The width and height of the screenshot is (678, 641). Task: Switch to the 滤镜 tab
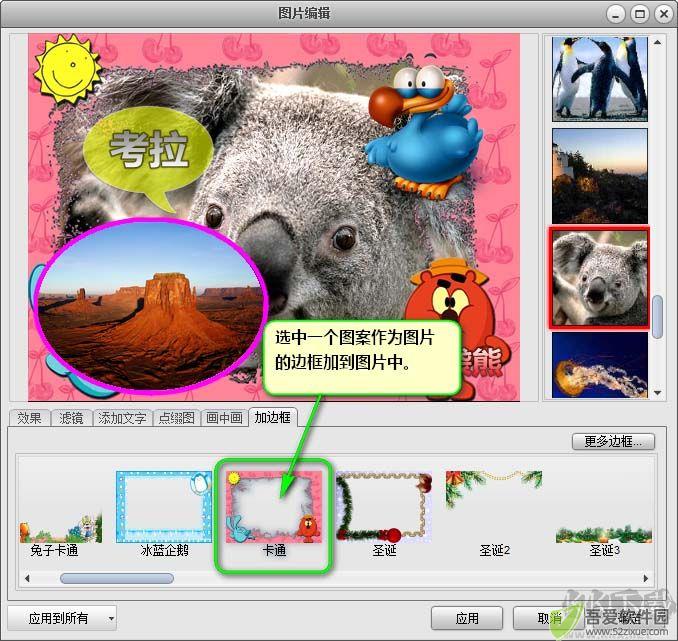(x=71, y=418)
